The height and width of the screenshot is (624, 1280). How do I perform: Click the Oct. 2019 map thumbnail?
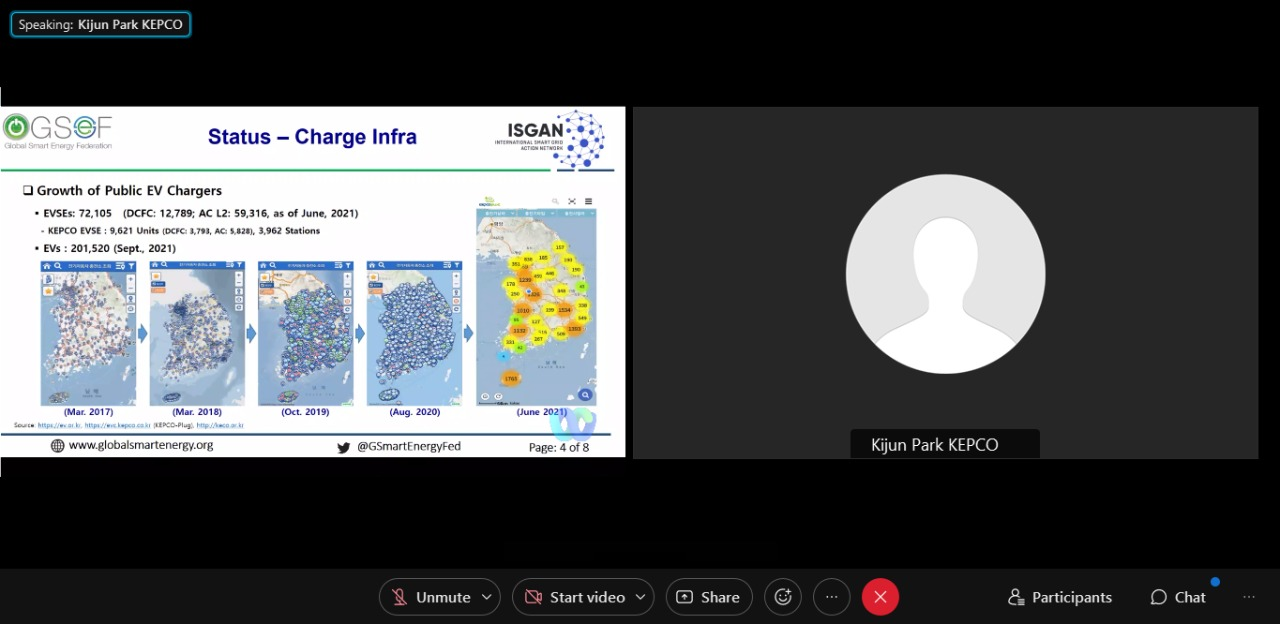(306, 333)
